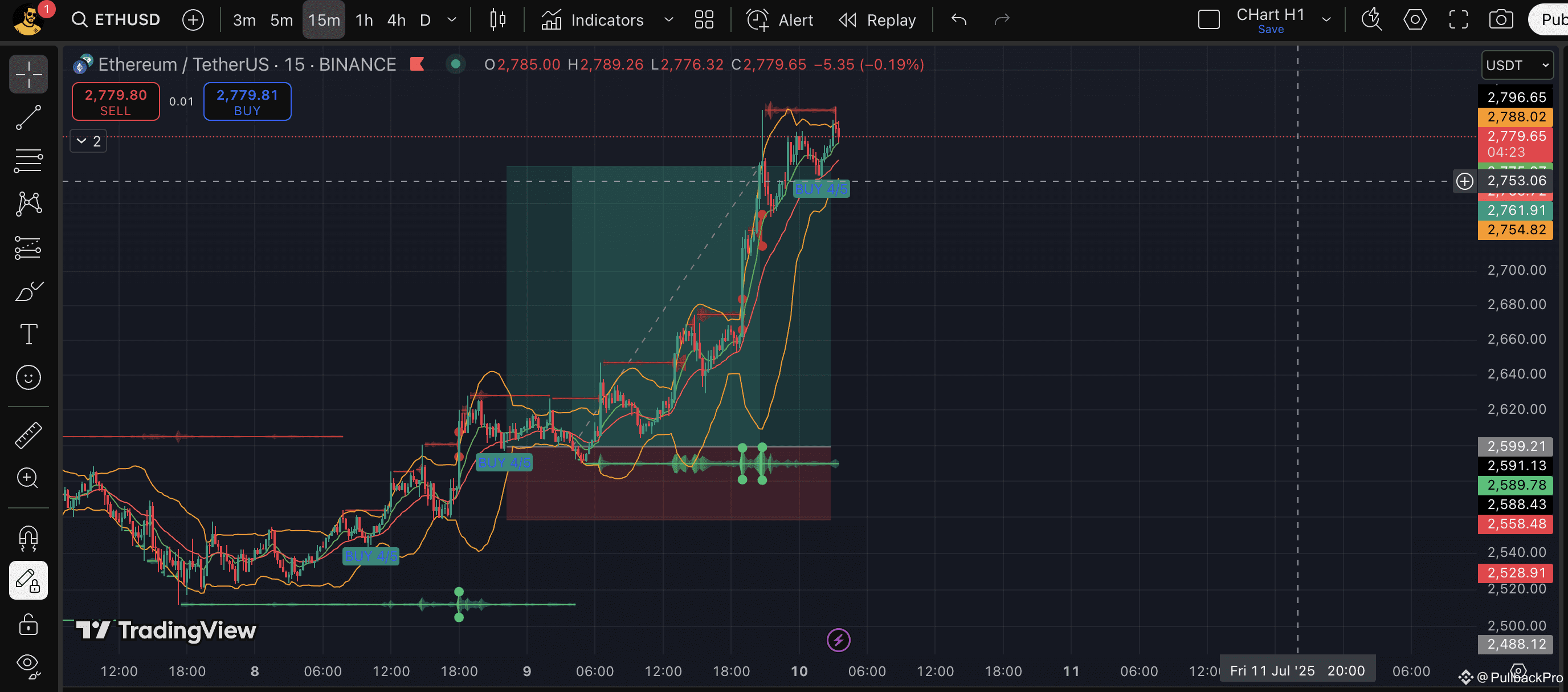The image size is (1568, 692).
Task: Create a new Alert
Action: 781,20
